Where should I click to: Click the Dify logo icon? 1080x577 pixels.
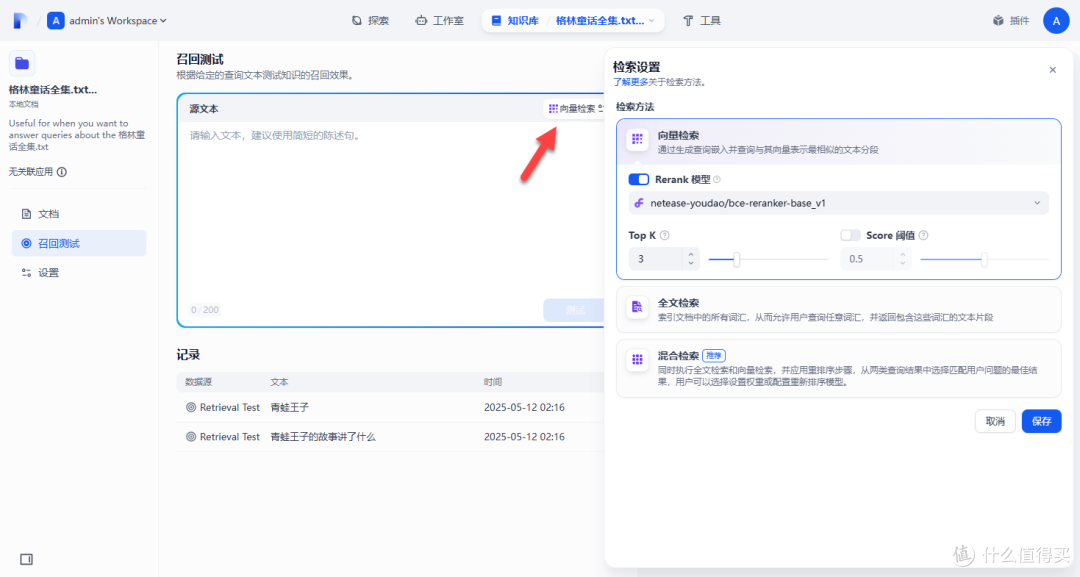tap(20, 21)
